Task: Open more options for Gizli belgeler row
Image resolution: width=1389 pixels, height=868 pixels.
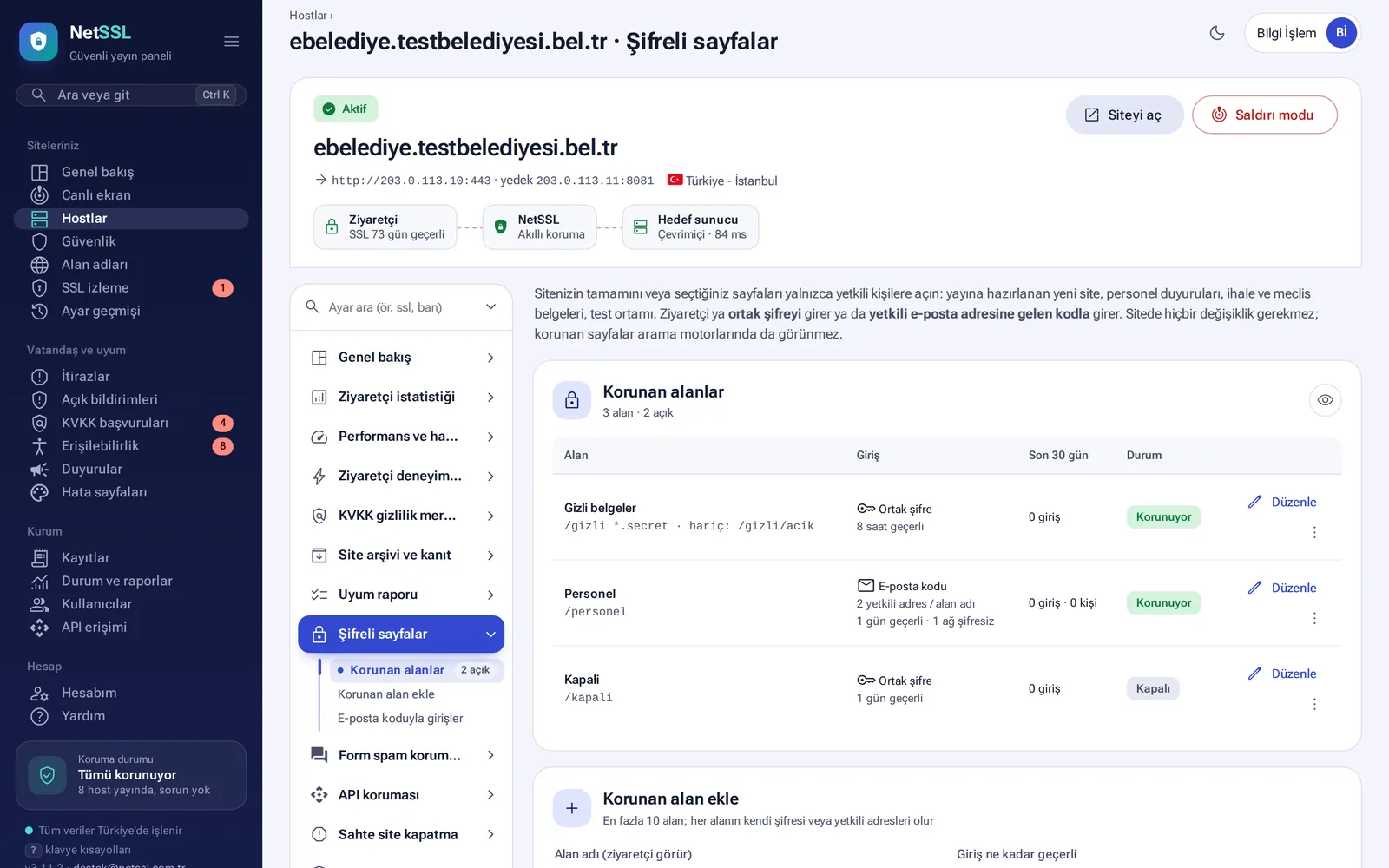Action: [x=1314, y=532]
